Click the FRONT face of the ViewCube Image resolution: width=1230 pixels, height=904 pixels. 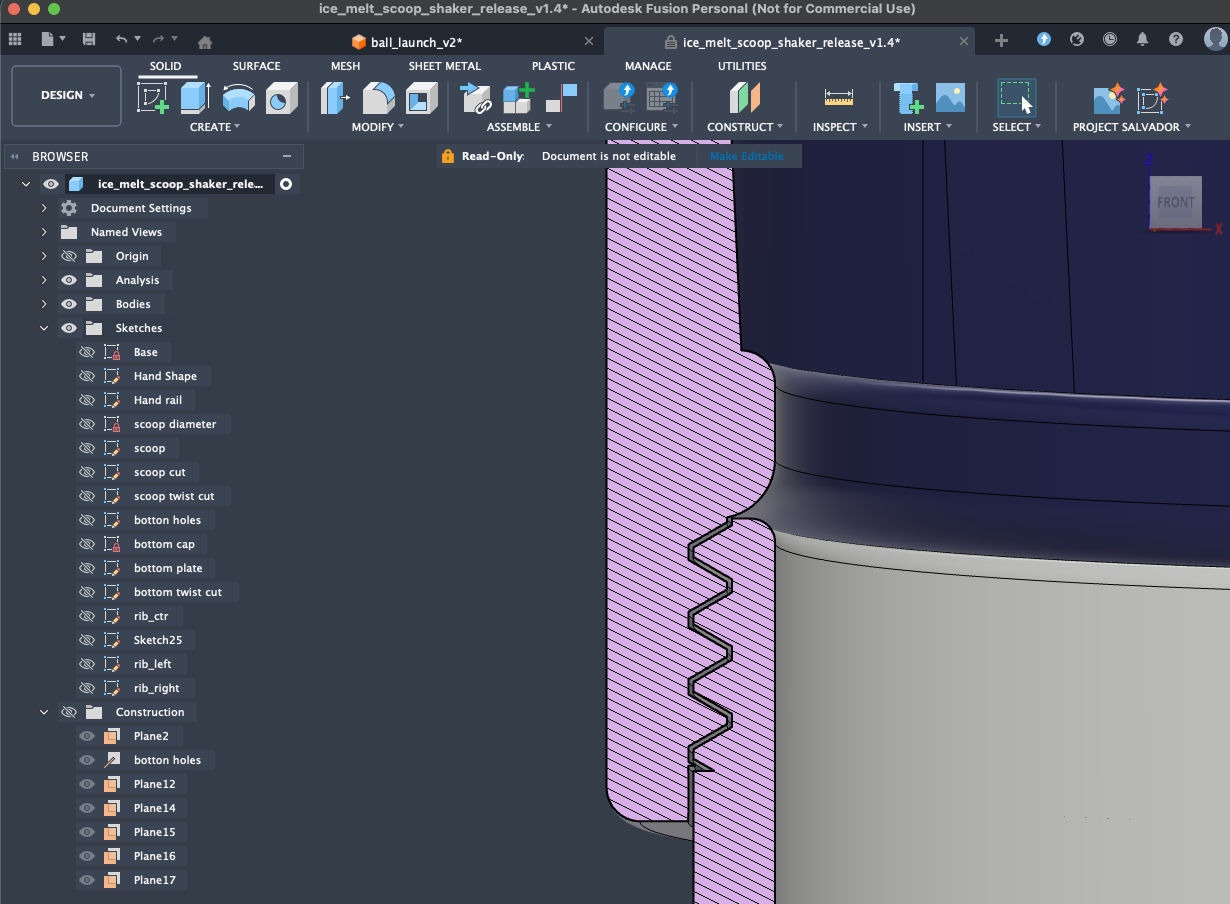(x=1176, y=203)
